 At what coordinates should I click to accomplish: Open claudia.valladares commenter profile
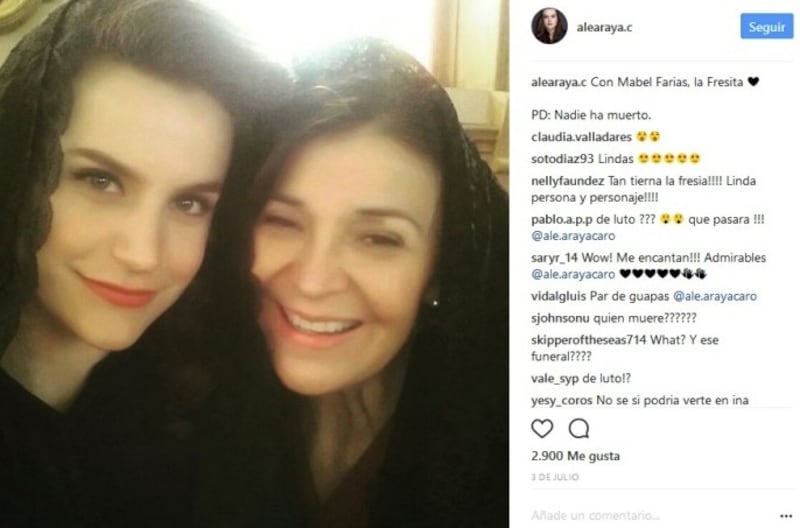point(581,137)
